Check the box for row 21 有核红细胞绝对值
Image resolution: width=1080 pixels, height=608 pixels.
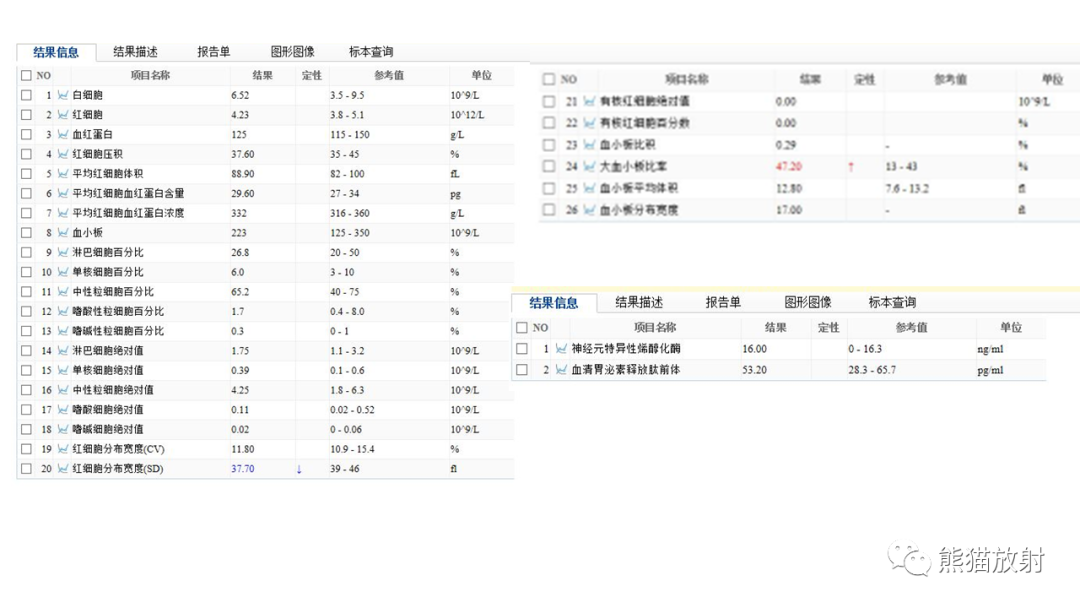[x=549, y=101]
